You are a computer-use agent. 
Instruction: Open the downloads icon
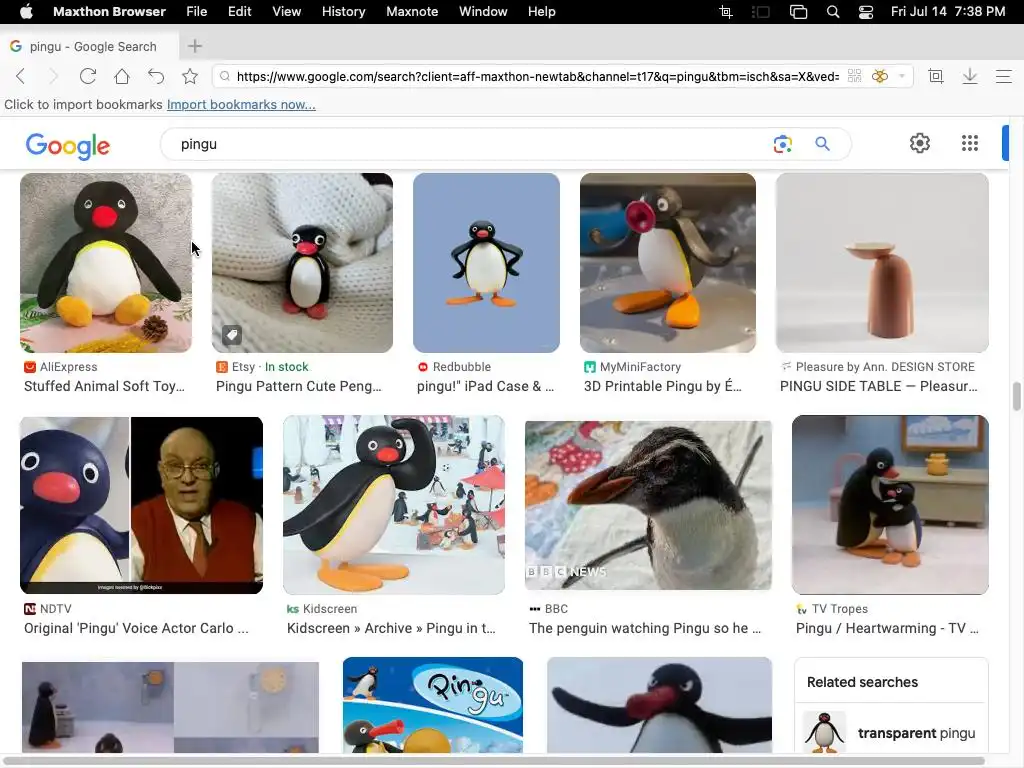[970, 76]
